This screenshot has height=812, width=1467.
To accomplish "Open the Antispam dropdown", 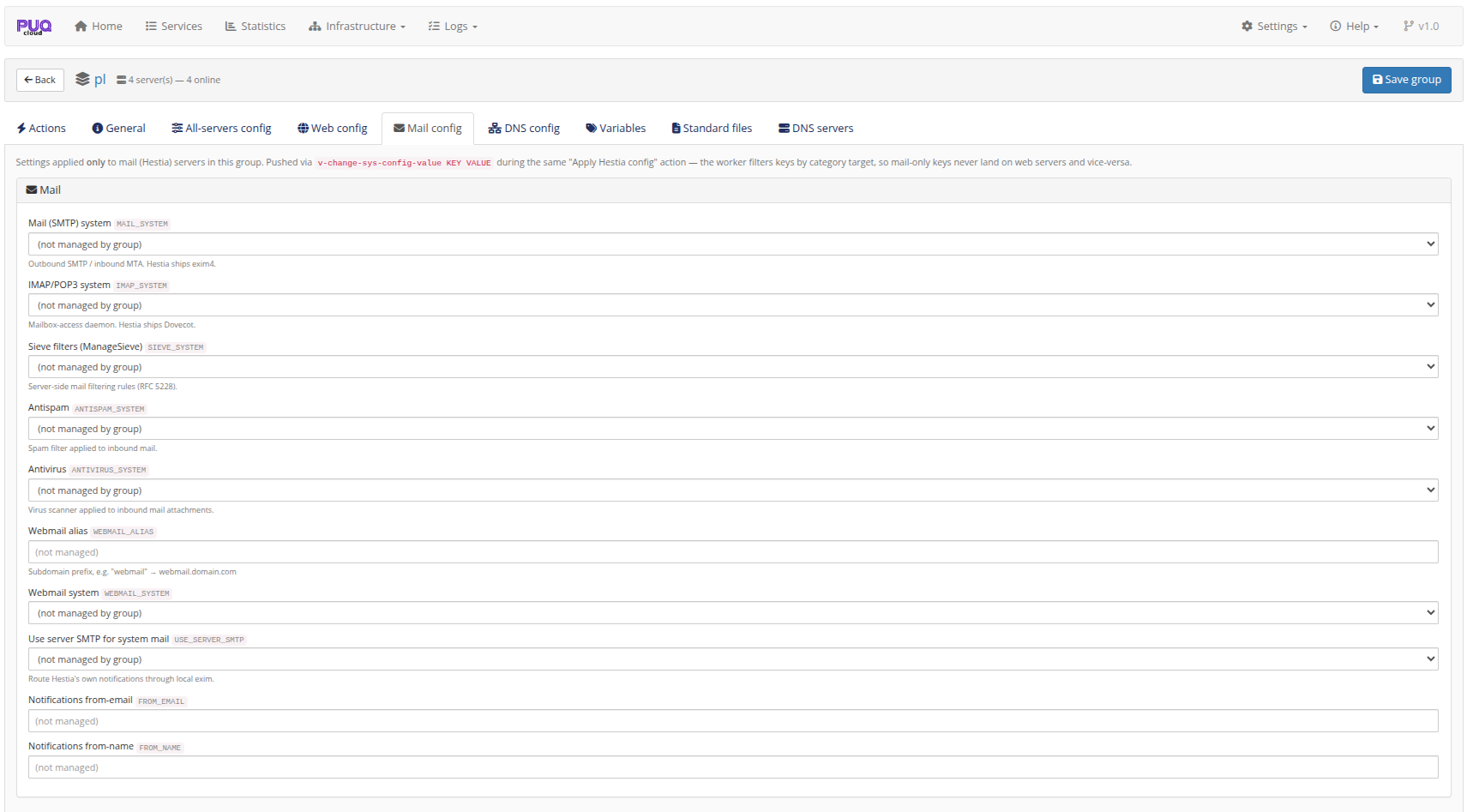I will point(733,429).
